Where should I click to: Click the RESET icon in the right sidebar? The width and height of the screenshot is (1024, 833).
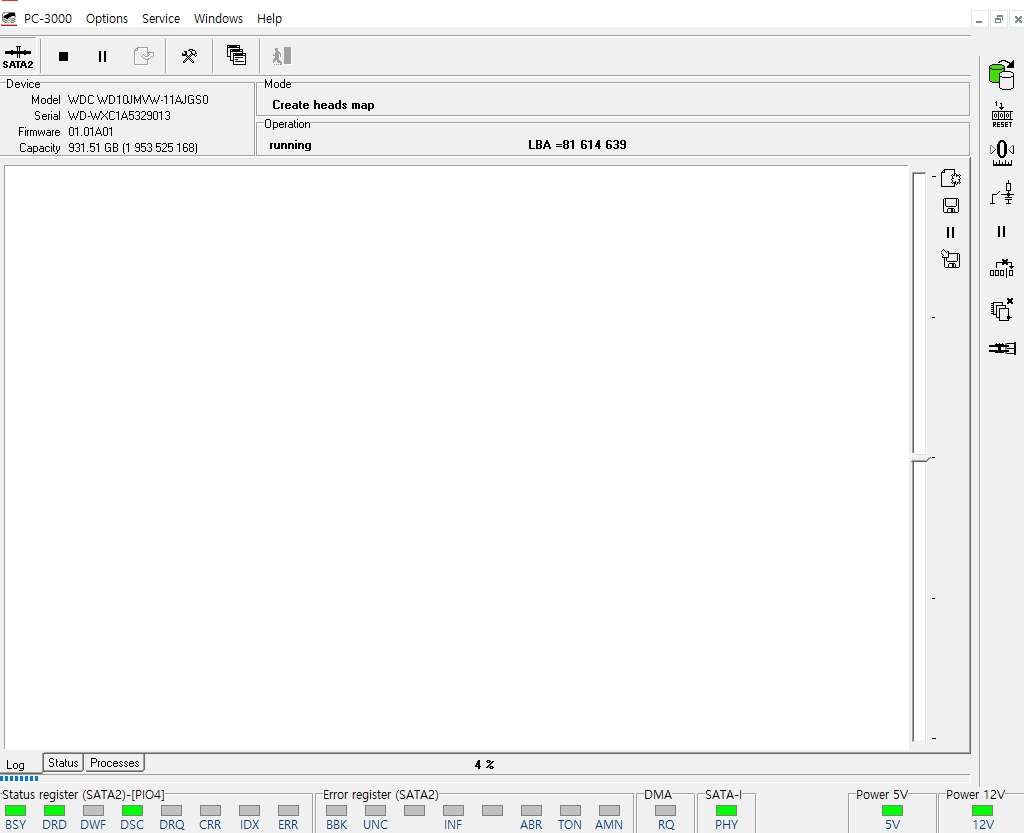pos(1002,114)
